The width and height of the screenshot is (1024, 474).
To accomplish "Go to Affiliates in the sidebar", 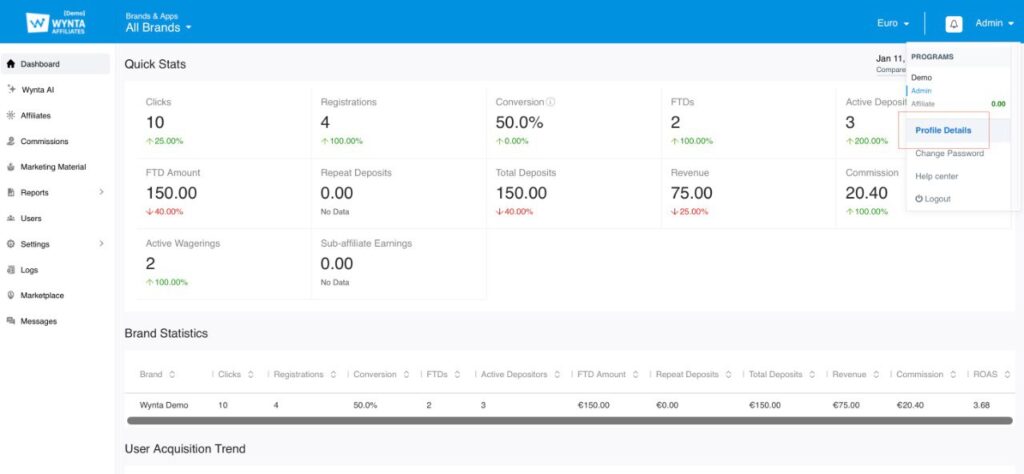I will (36, 115).
